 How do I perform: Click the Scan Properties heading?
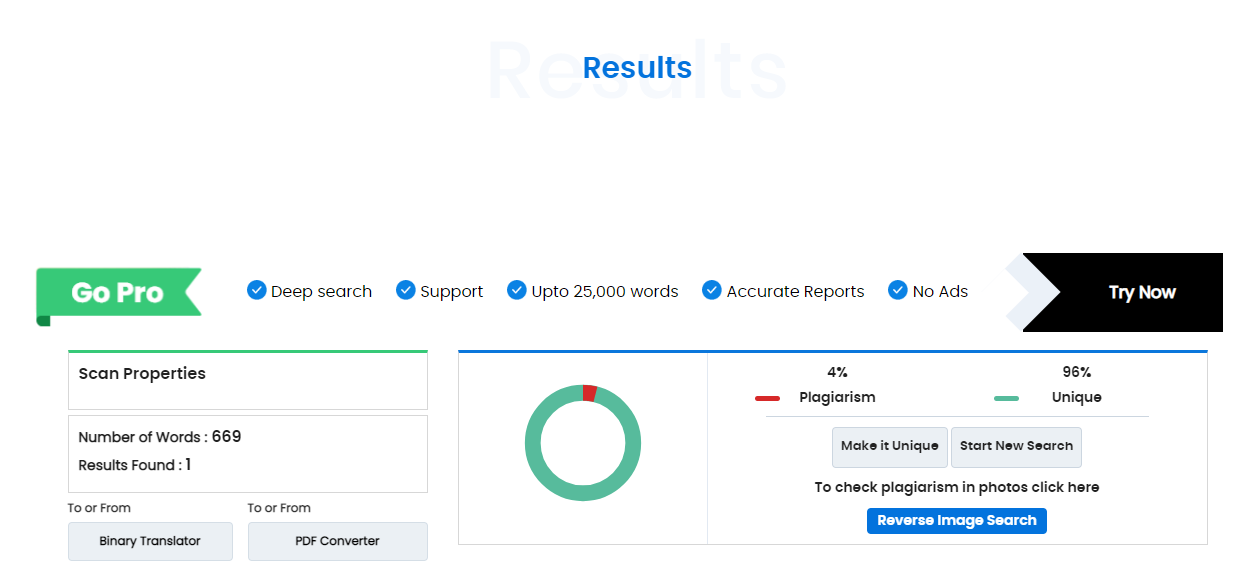[x=142, y=374]
